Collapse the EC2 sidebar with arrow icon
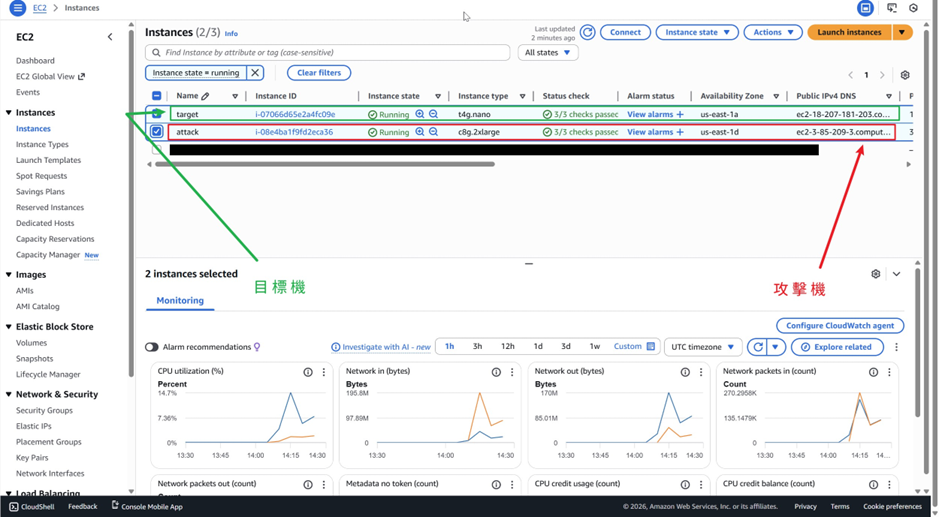Viewport: 939px width, 517px height. coord(110,37)
